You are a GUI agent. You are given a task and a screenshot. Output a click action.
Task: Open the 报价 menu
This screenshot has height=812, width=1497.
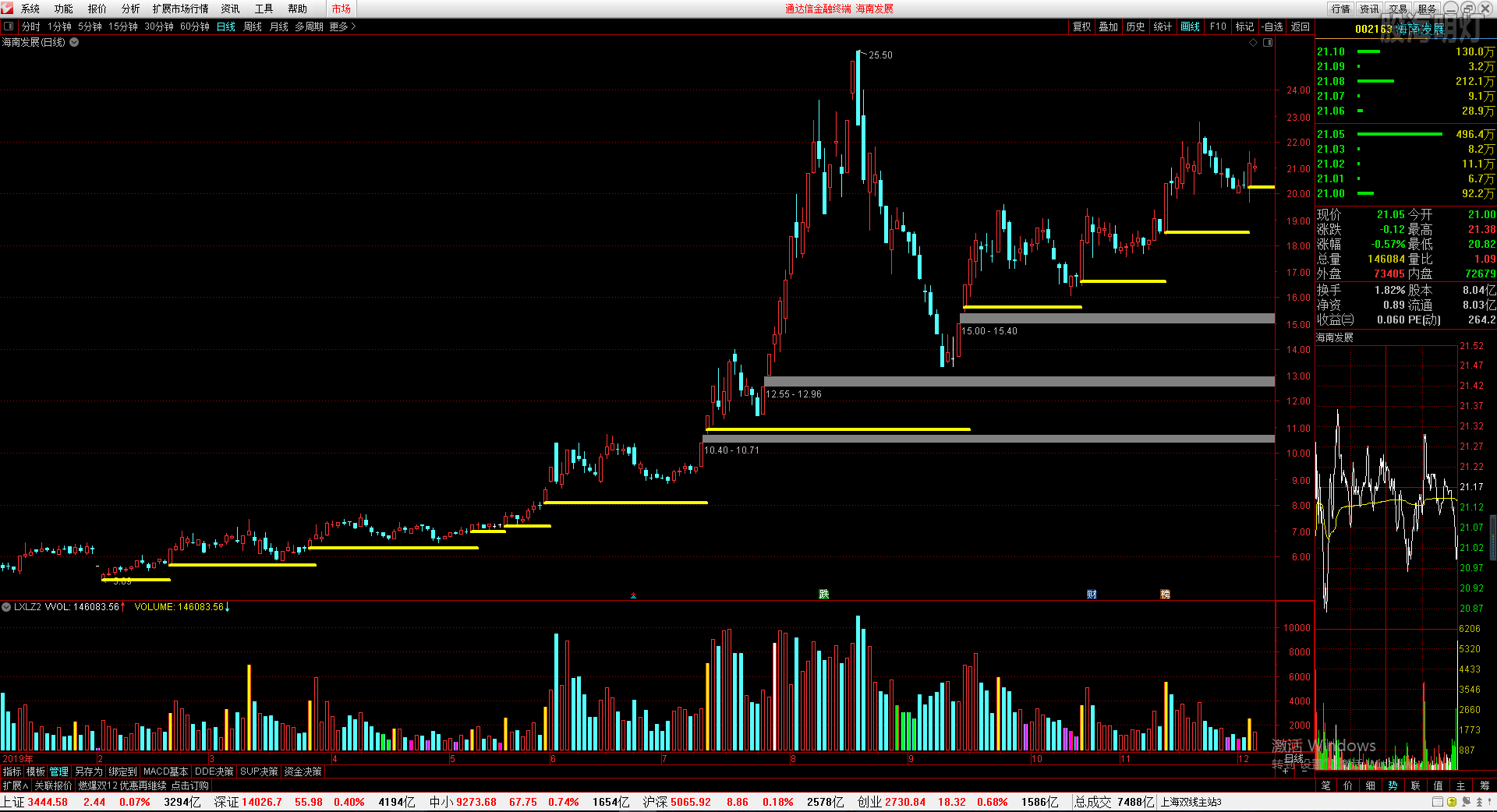(97, 9)
